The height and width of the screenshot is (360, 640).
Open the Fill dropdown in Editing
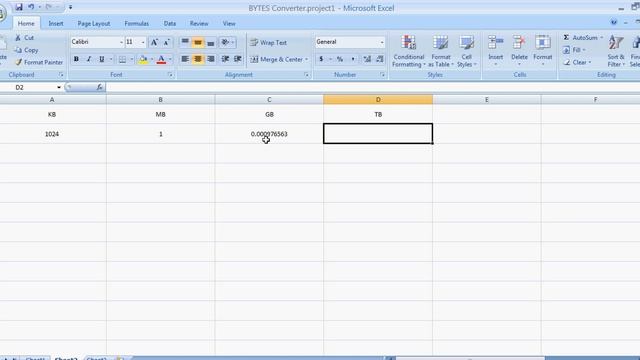tap(574, 50)
